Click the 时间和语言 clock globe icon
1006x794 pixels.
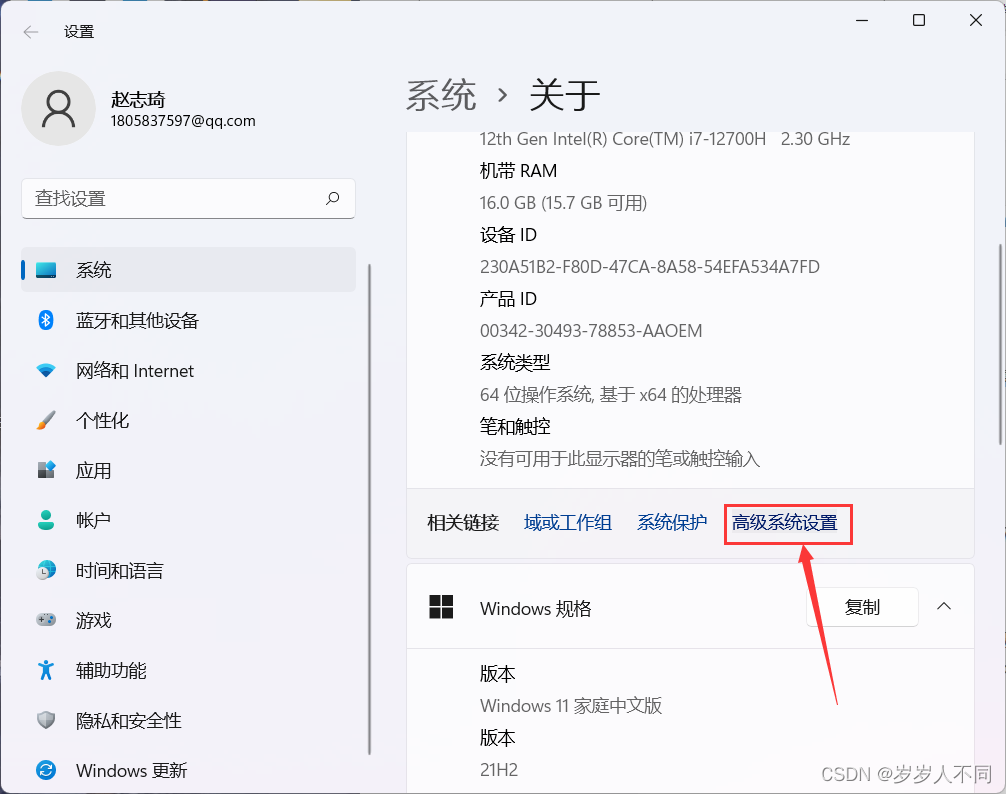click(x=46, y=570)
